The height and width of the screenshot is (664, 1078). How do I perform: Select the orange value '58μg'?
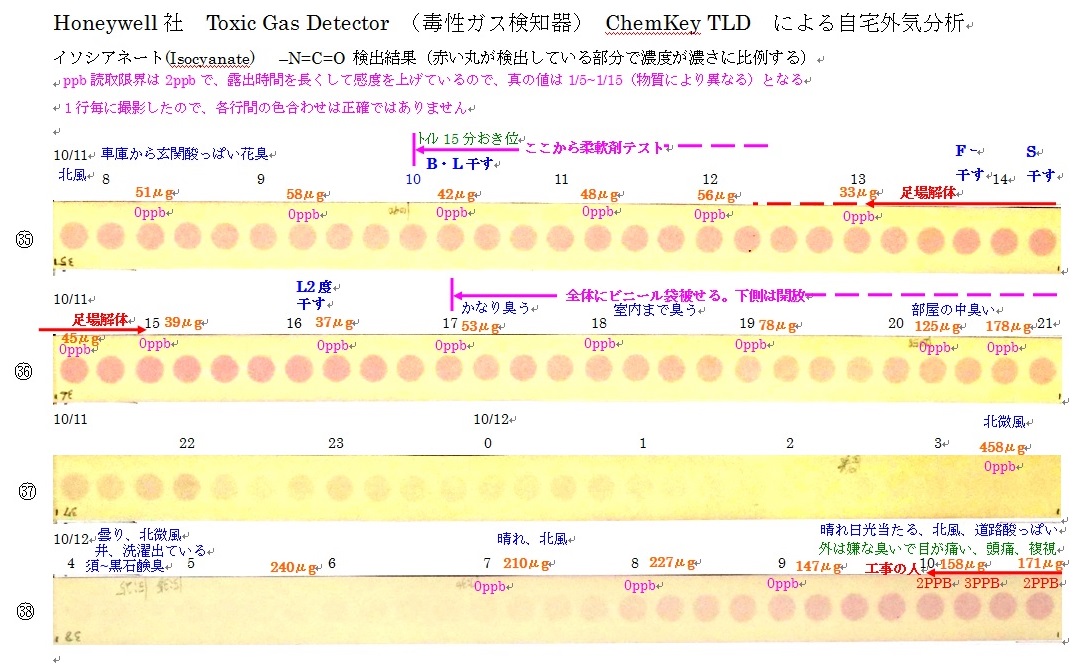pyautogui.click(x=305, y=195)
